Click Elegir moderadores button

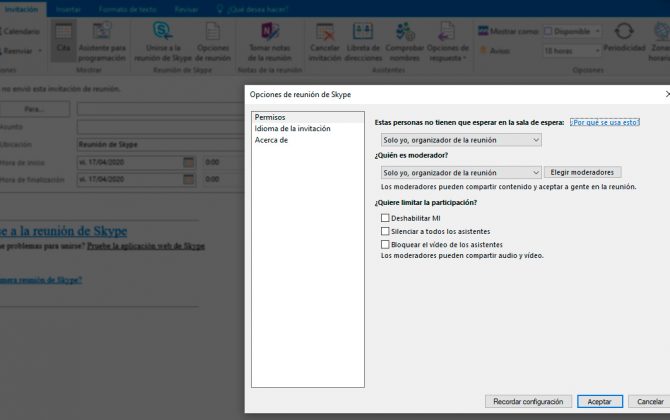(x=582, y=172)
